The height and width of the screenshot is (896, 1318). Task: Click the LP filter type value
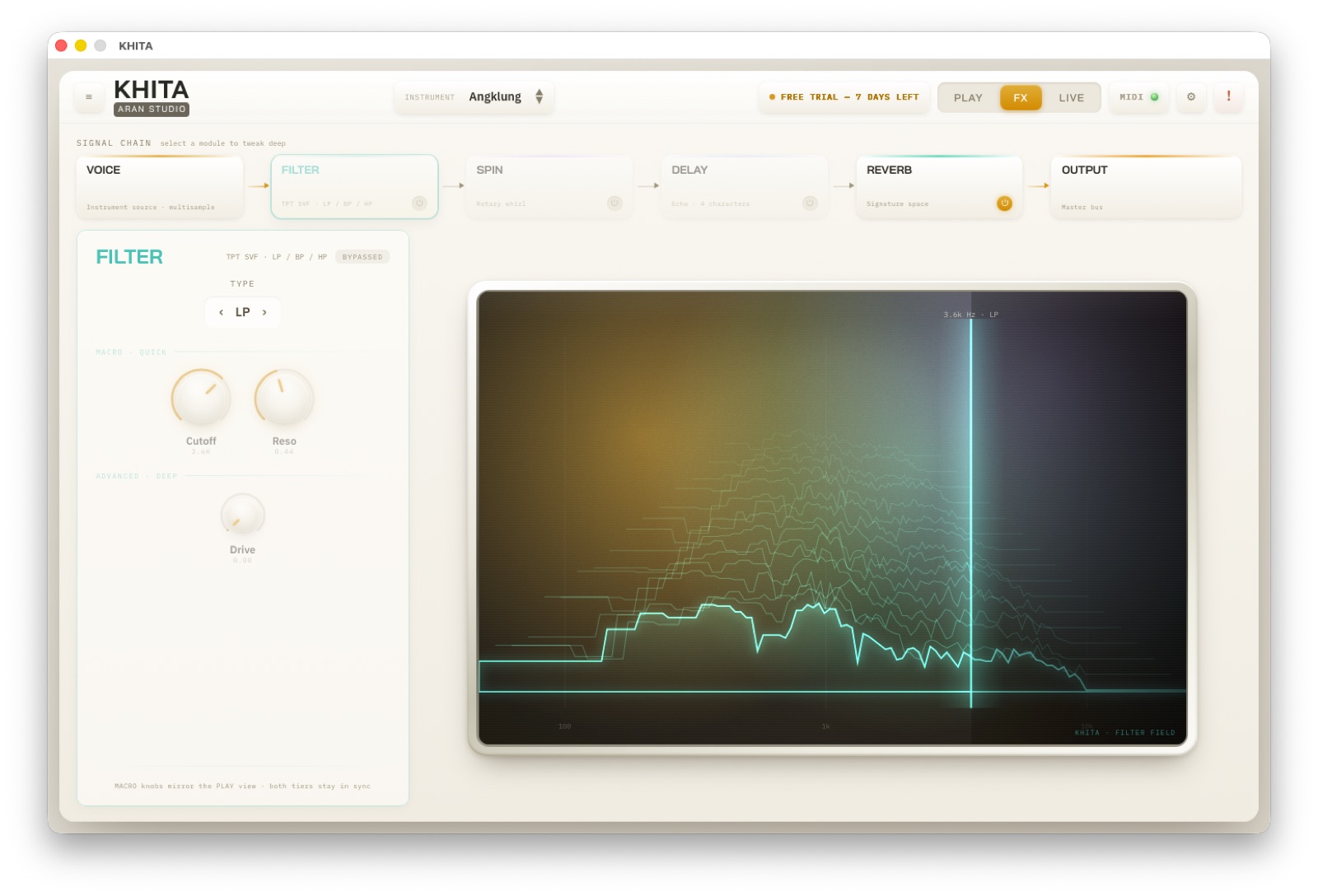[x=242, y=312]
